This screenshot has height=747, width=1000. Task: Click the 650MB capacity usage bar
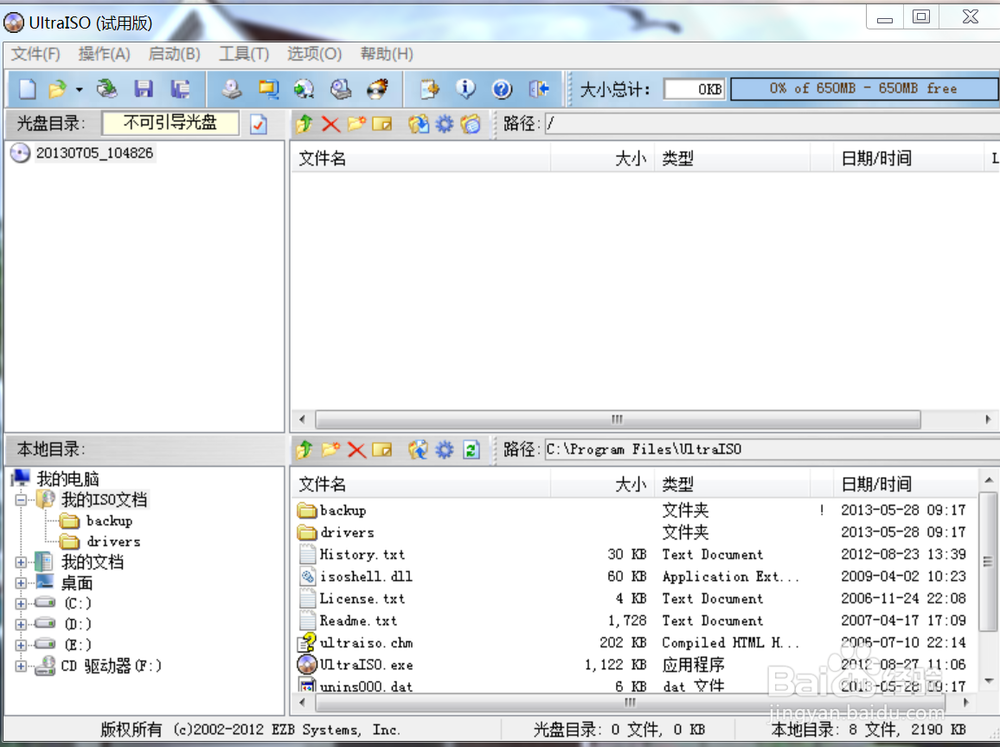(864, 89)
